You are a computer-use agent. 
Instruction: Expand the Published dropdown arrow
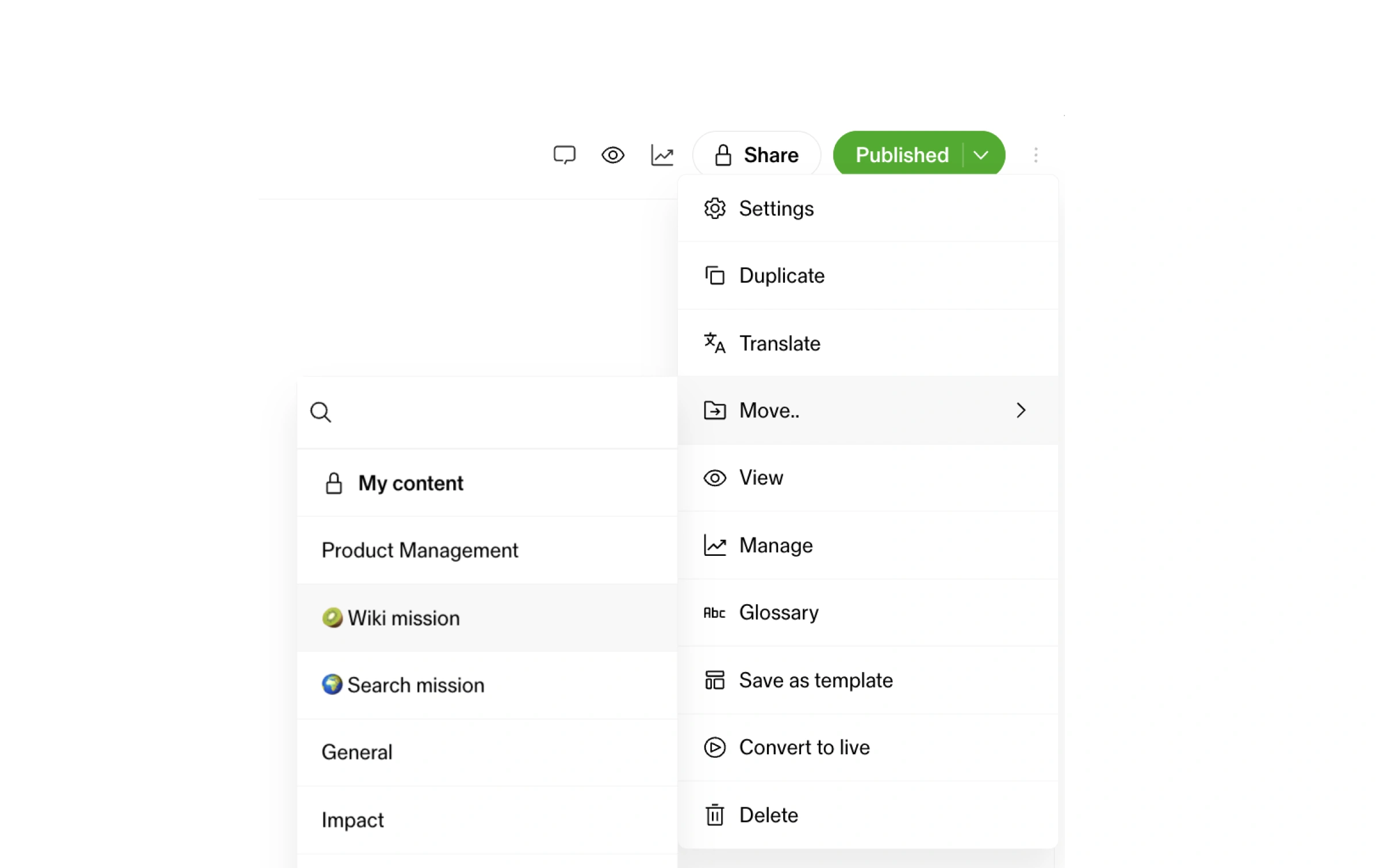[981, 155]
